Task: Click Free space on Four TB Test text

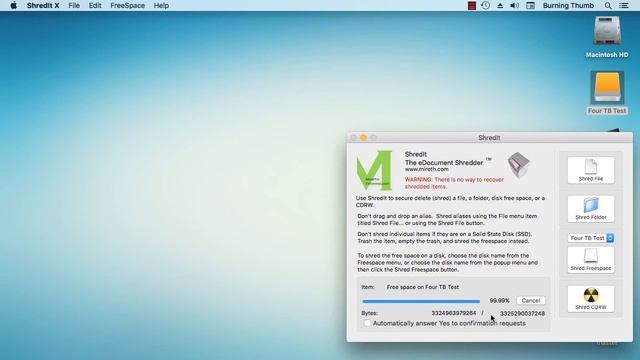Action: pyautogui.click(x=422, y=287)
